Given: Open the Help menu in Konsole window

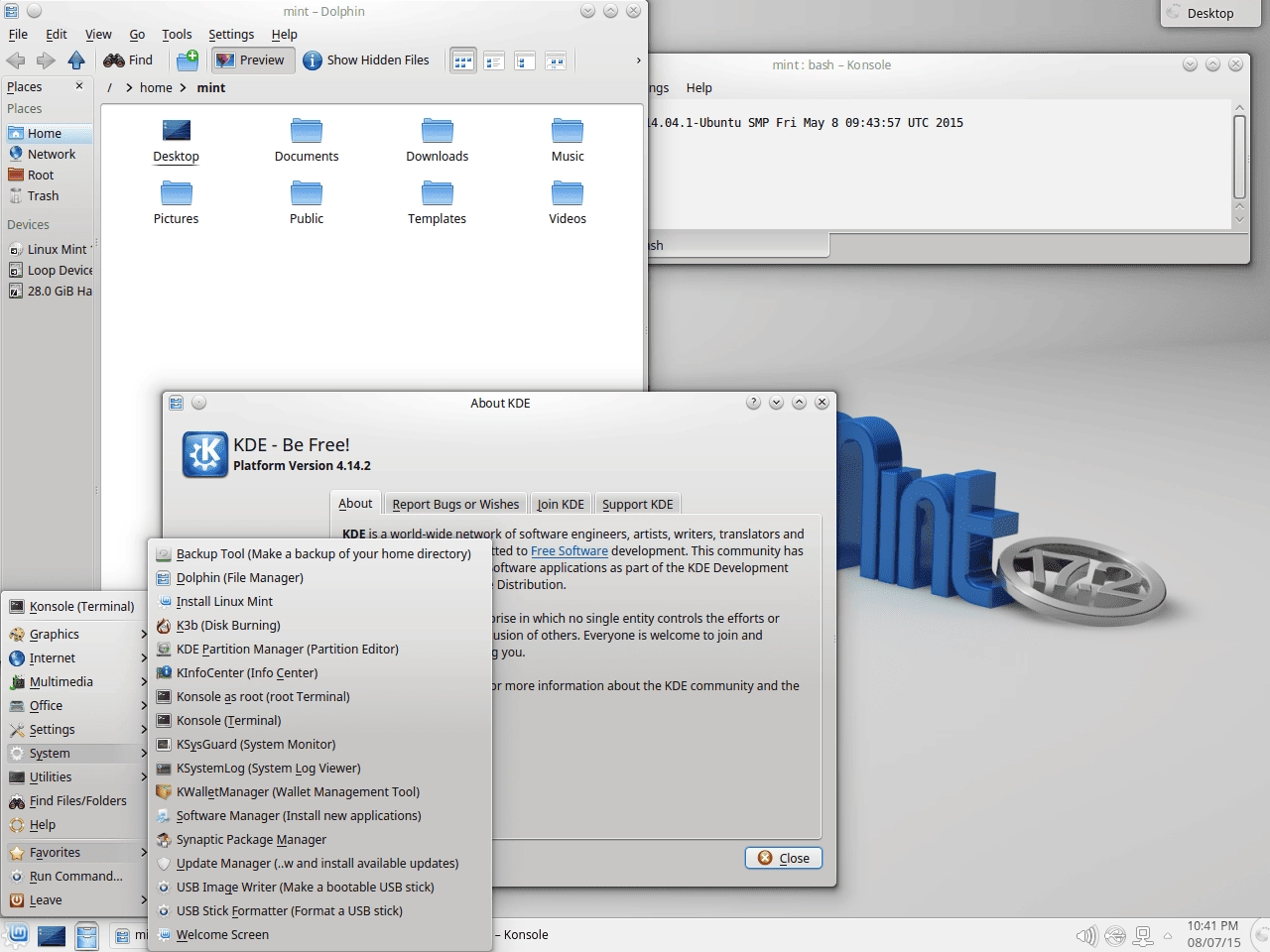Looking at the screenshot, I should point(698,87).
